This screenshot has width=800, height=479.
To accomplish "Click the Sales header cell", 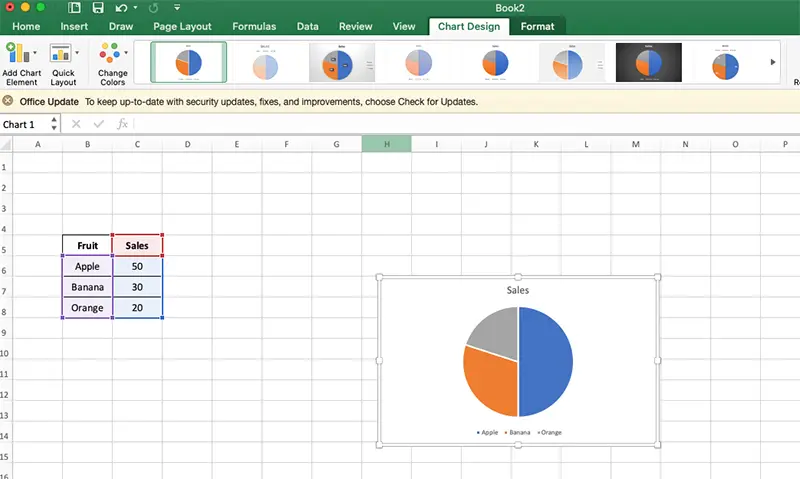I will [x=137, y=245].
